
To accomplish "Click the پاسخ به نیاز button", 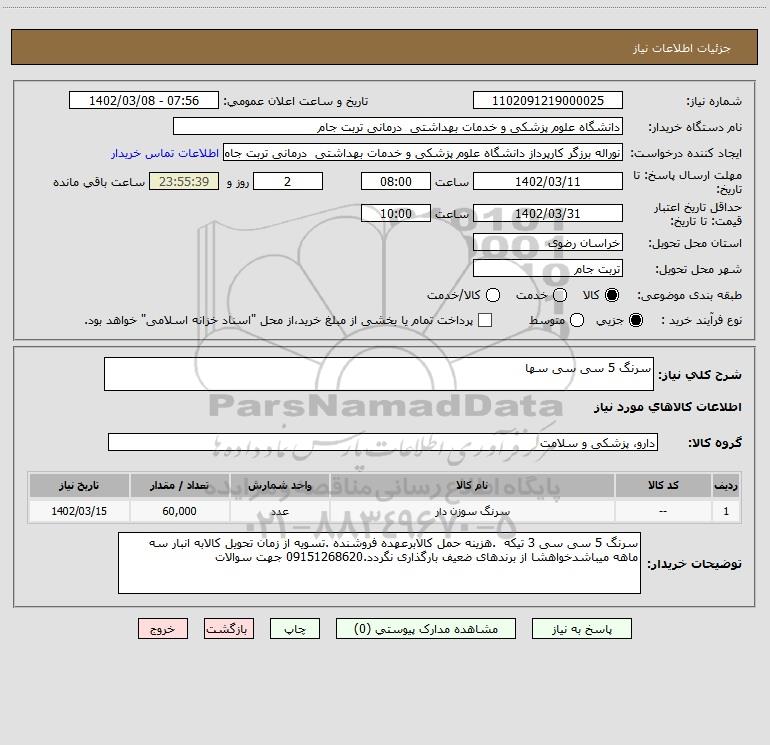I will (582, 629).
